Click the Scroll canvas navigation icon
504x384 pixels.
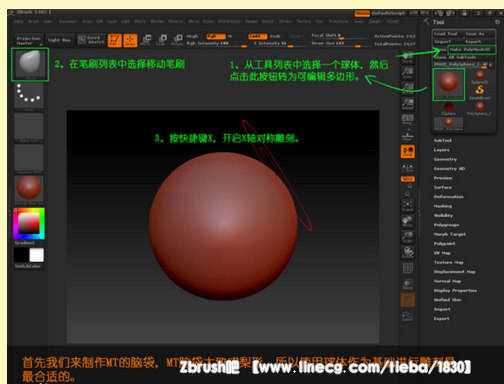click(407, 57)
